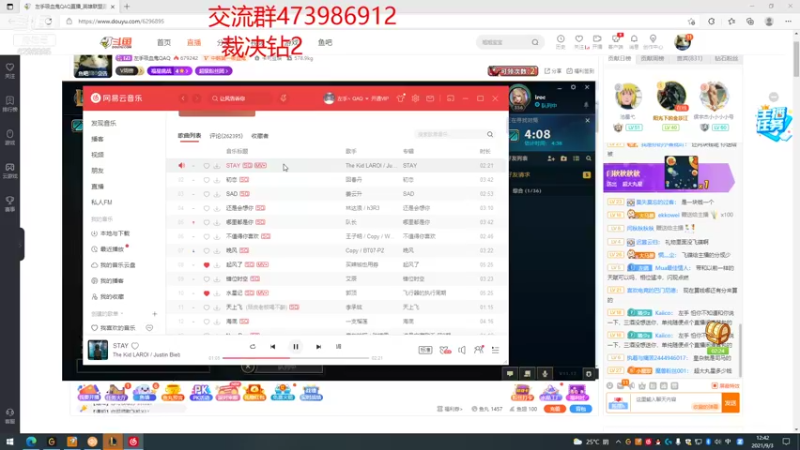Open 我喜欢的音乐 playlist
This screenshot has height=450, width=800.
pos(113,328)
